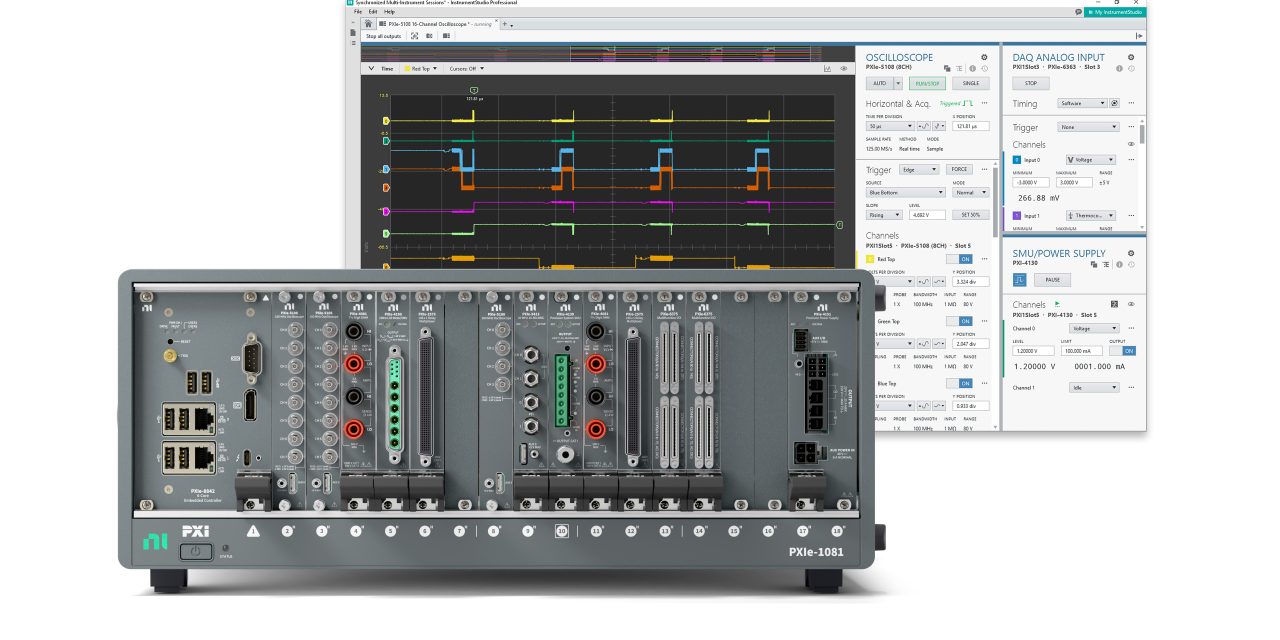1280x640 pixels.
Task: Click the graph tools icon above the waveform
Action: (x=828, y=69)
